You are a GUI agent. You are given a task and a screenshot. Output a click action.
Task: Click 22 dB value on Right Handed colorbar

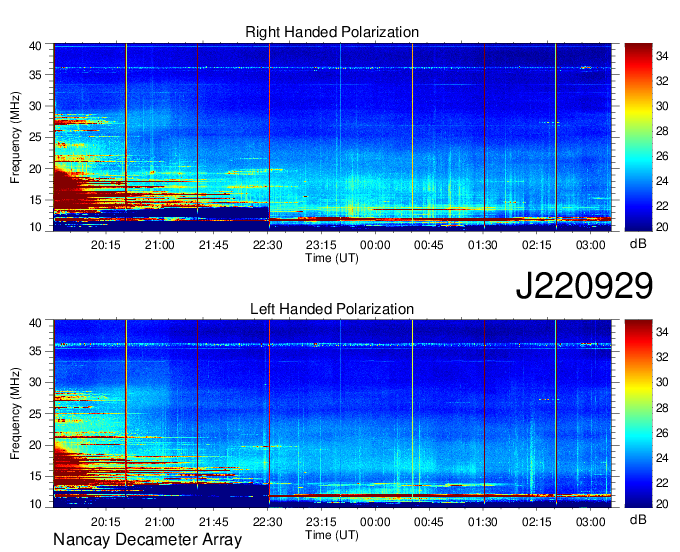click(x=662, y=206)
